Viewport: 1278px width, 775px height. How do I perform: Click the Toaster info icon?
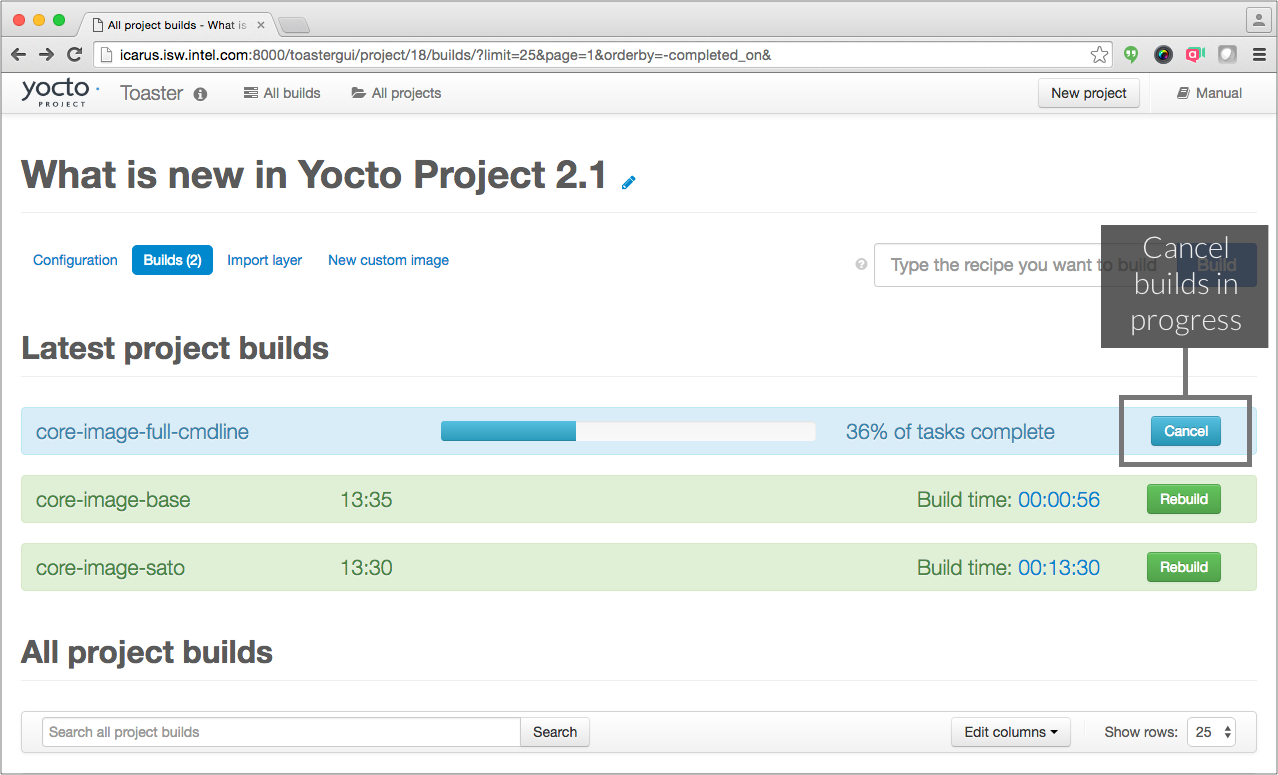200,94
